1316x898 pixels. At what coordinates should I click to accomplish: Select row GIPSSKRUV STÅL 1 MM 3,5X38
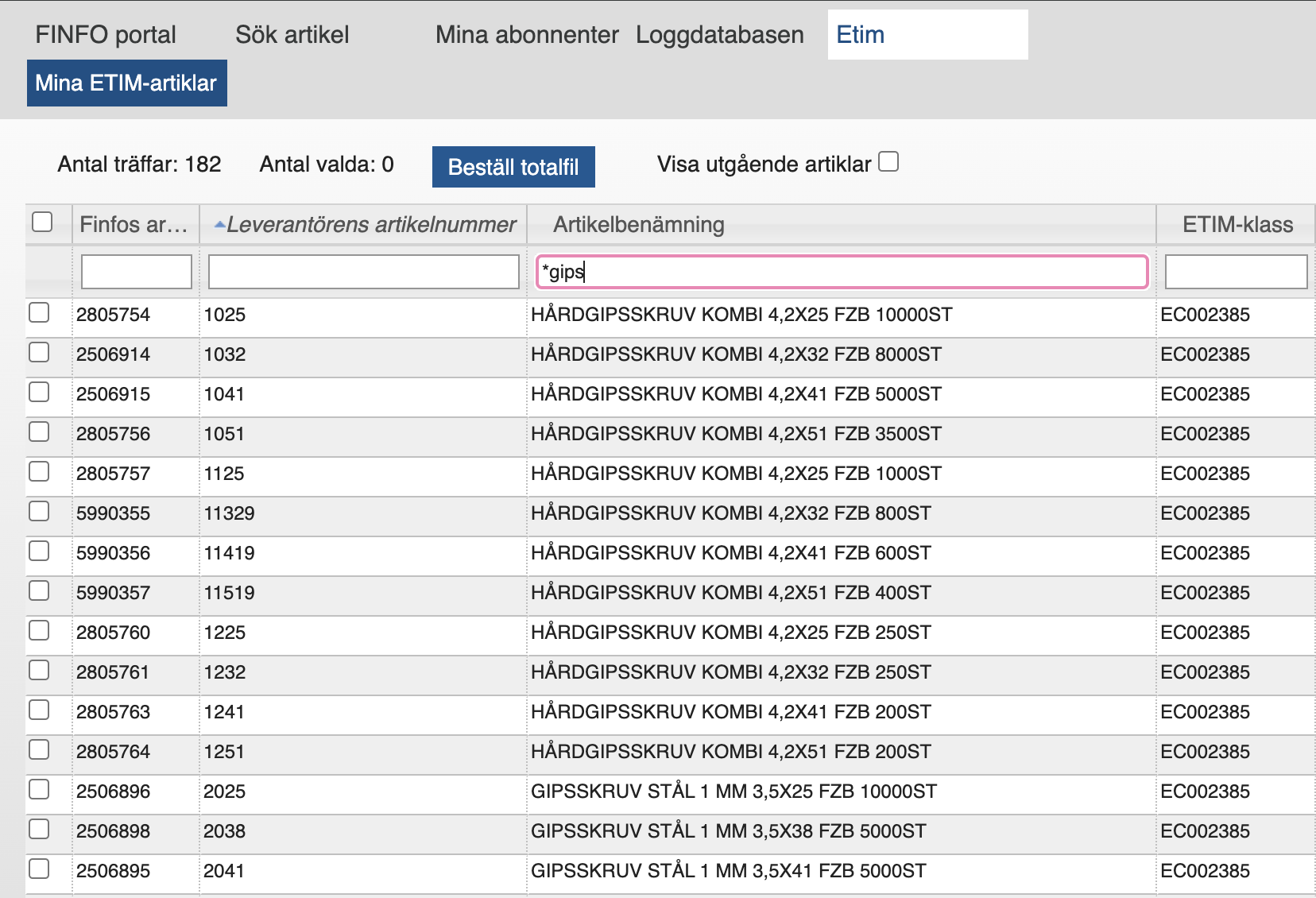[x=39, y=830]
